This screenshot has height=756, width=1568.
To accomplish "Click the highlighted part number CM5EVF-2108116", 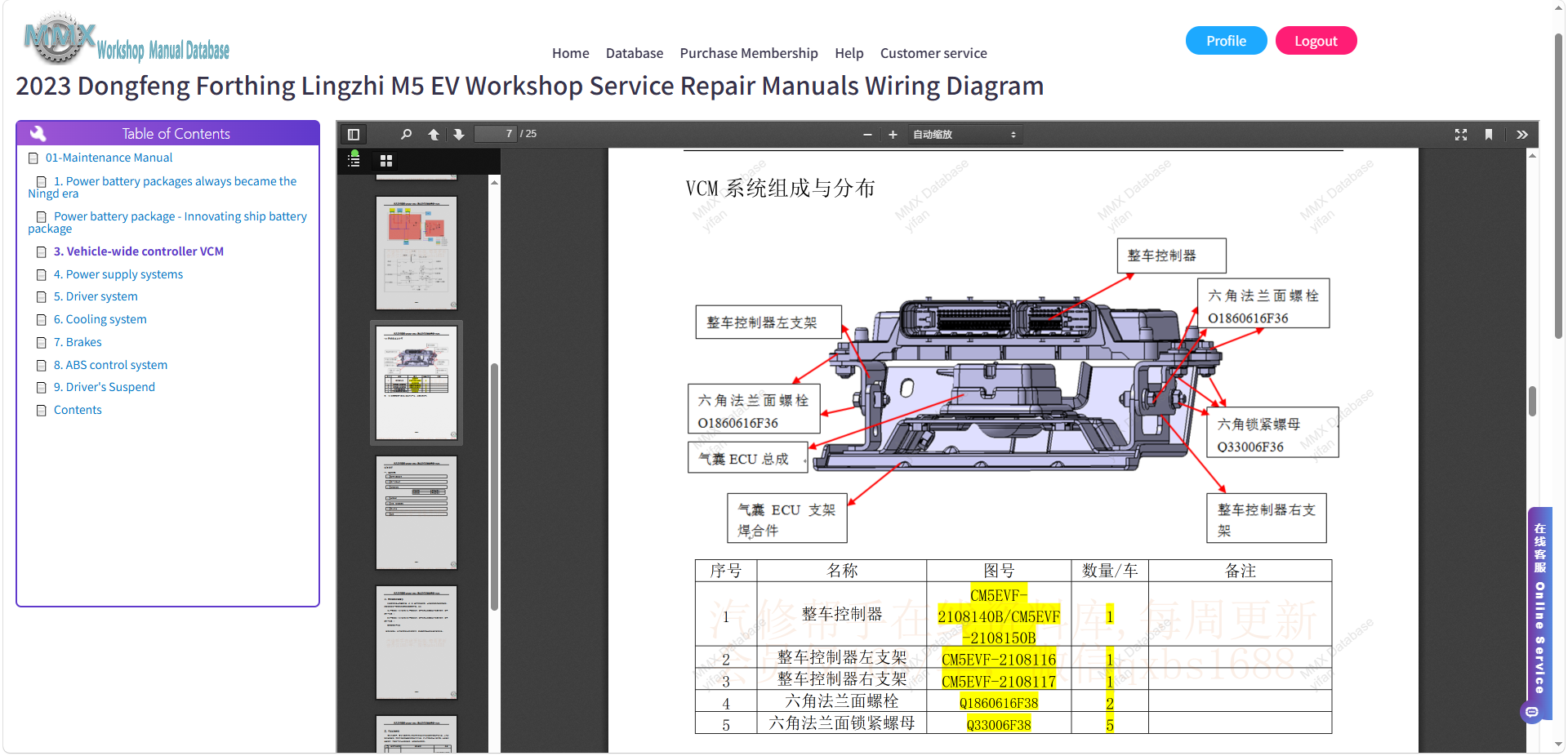I will [999, 660].
